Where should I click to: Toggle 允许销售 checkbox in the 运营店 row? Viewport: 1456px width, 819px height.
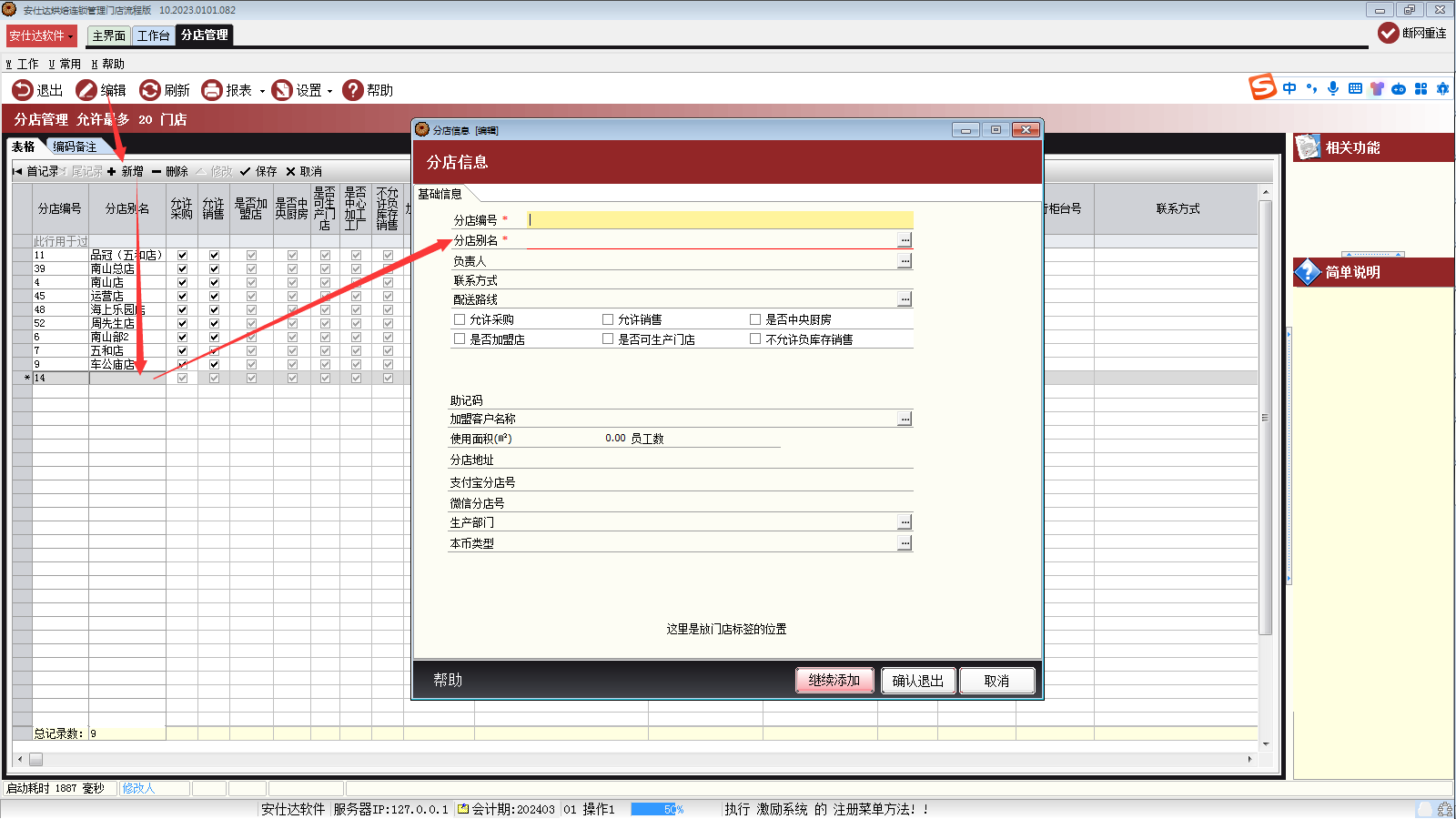coord(214,296)
